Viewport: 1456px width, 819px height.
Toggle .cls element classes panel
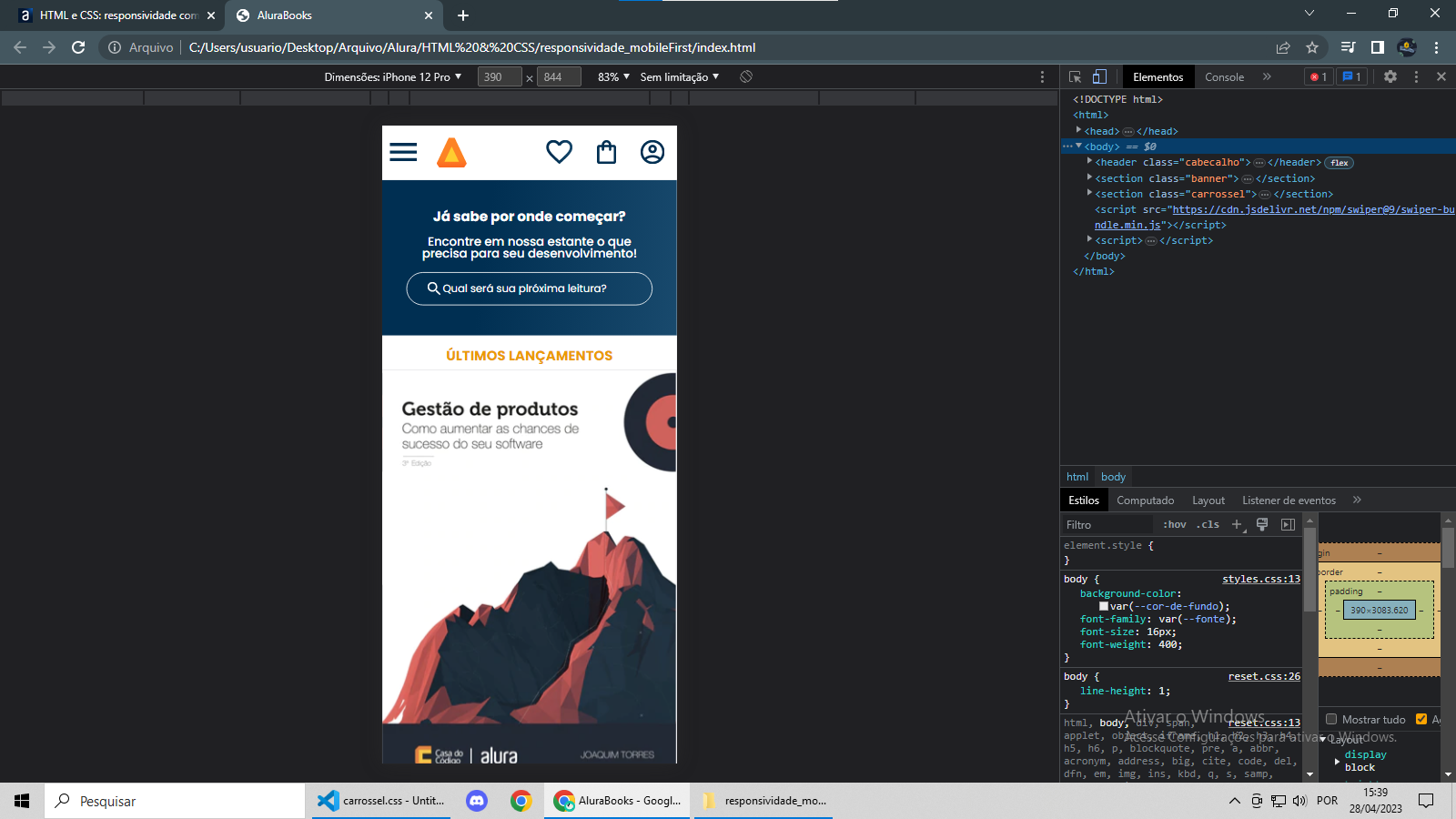pos(1208,525)
